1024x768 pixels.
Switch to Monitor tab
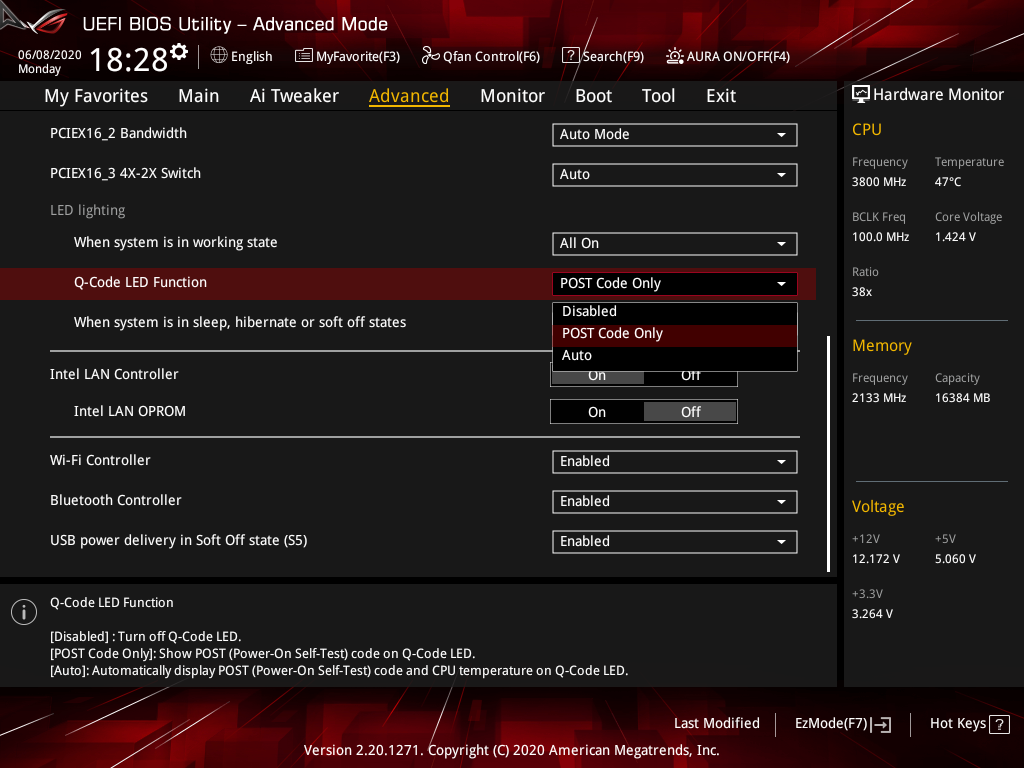[512, 96]
